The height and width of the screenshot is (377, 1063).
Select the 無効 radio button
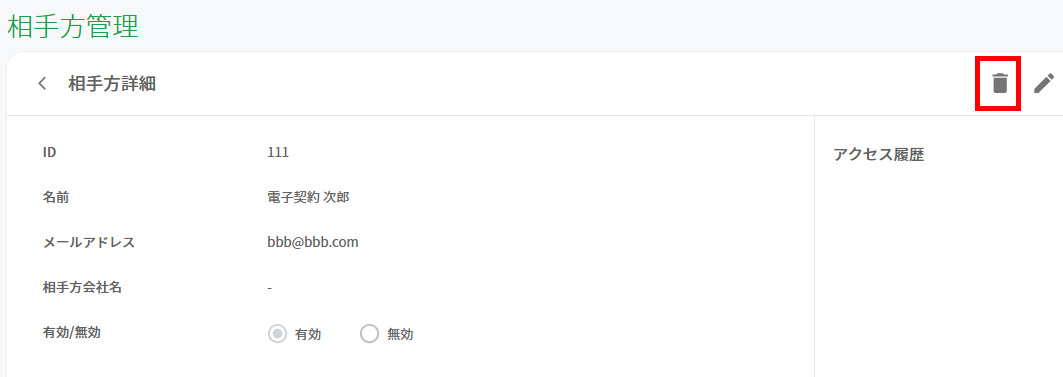pyautogui.click(x=369, y=334)
